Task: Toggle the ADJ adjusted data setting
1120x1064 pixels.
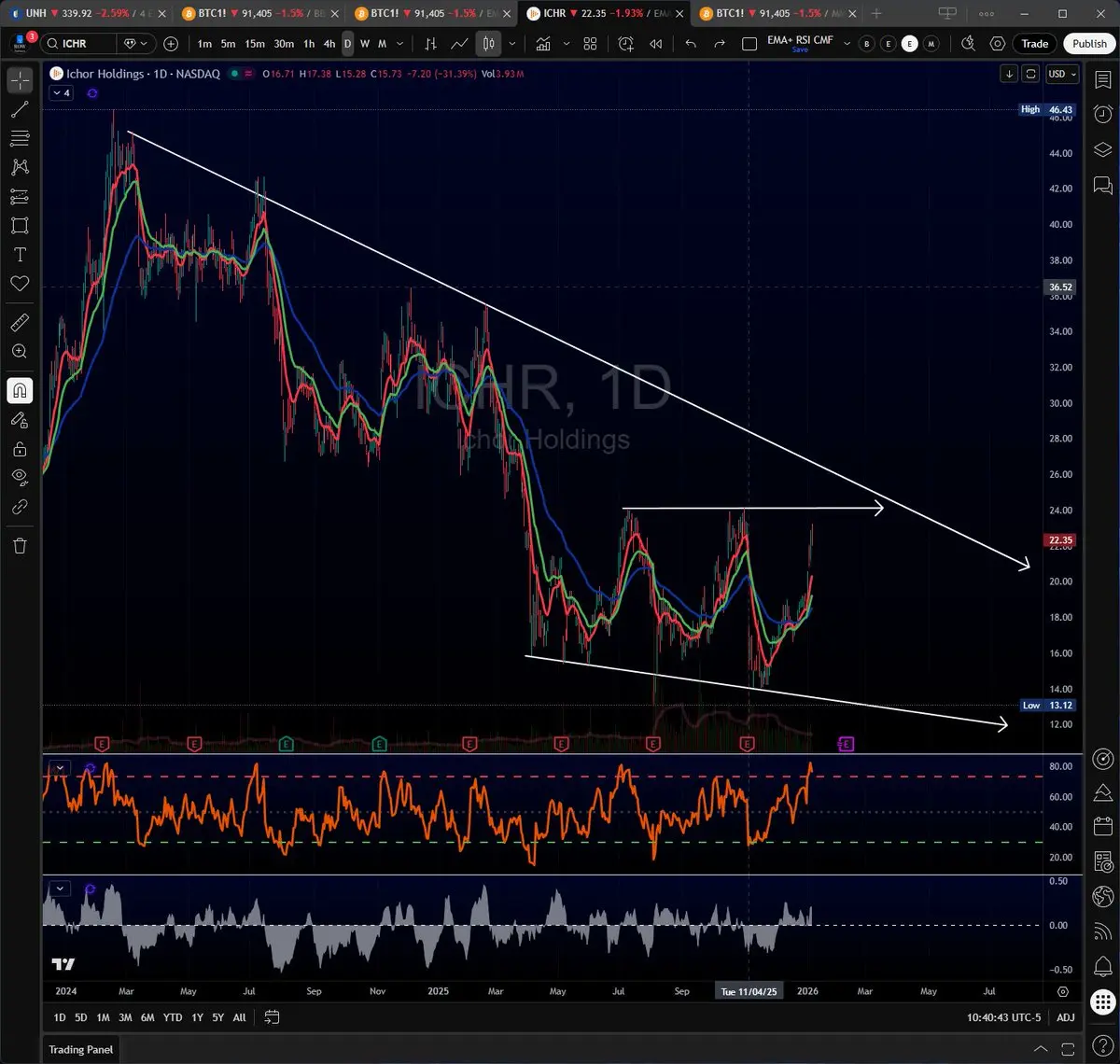Action: (x=1066, y=1017)
